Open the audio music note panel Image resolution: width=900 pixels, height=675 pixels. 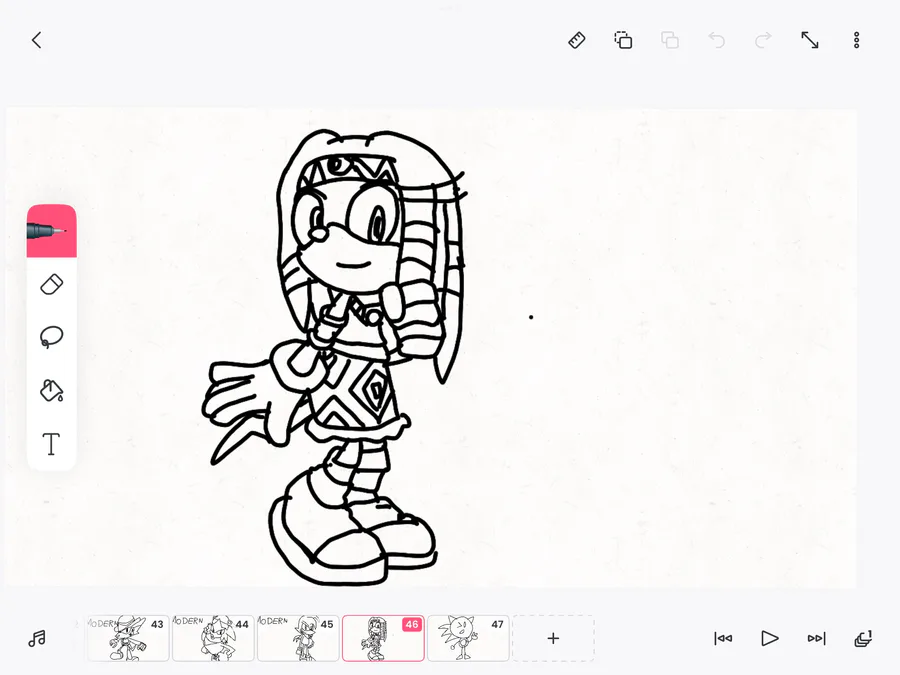37,638
